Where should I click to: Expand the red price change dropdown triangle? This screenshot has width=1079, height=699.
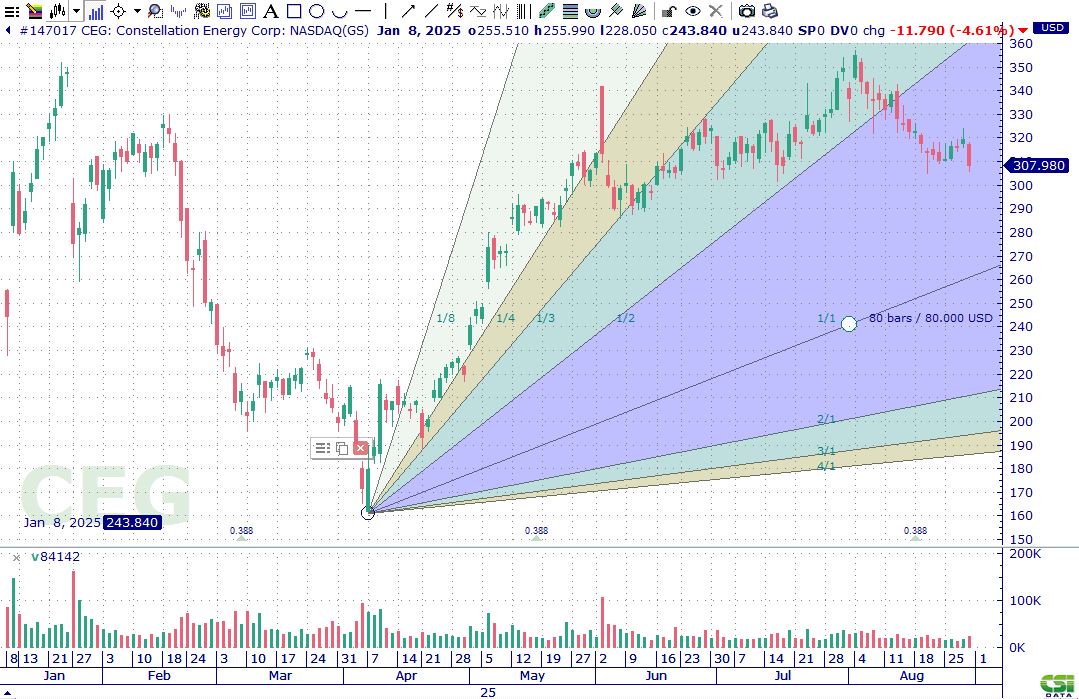pos(1022,30)
